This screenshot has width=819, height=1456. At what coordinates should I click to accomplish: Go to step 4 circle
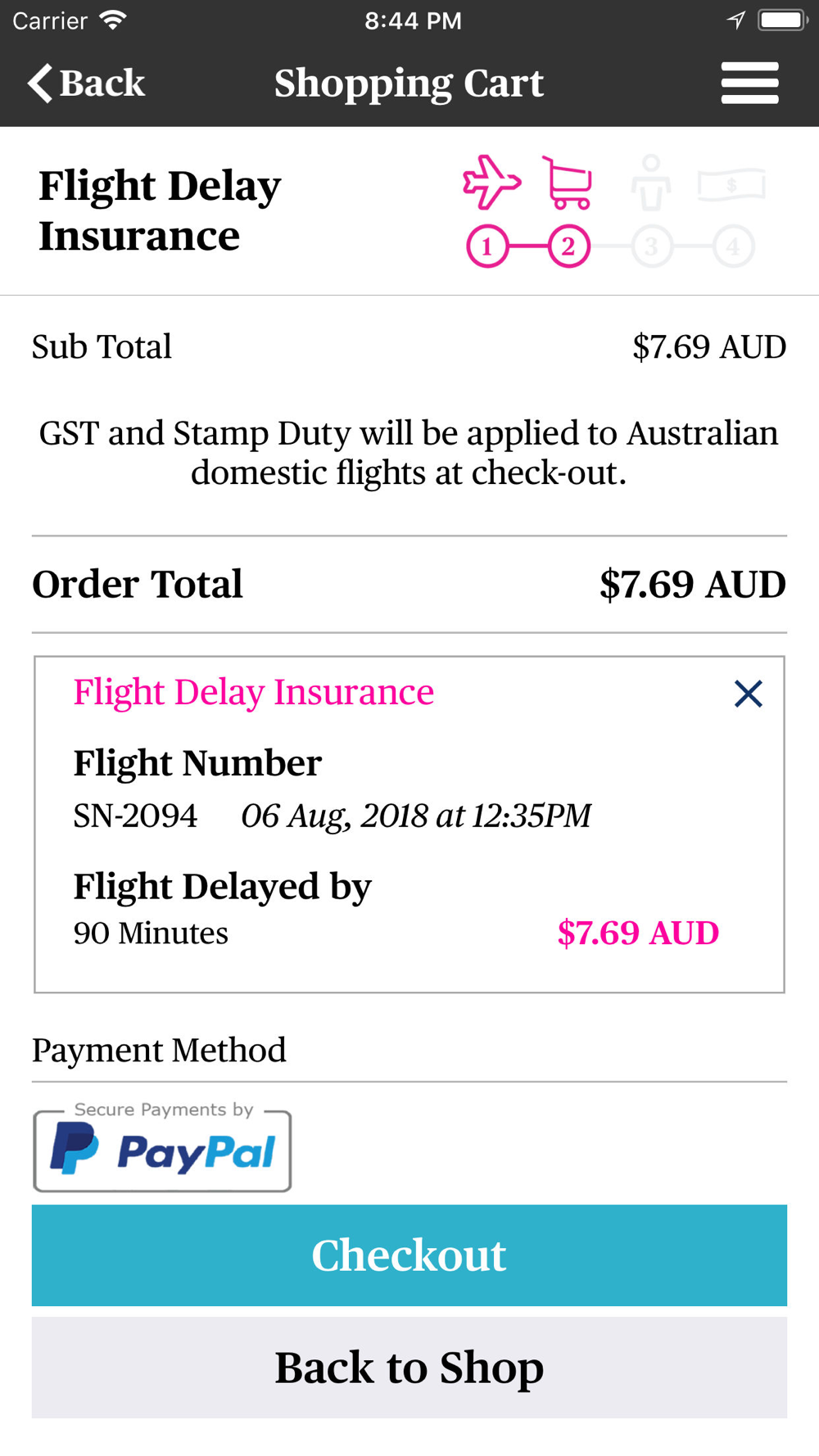point(733,246)
